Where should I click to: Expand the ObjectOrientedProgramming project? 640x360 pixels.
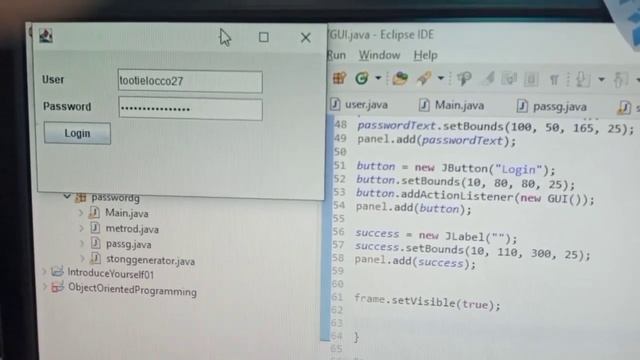(45, 287)
